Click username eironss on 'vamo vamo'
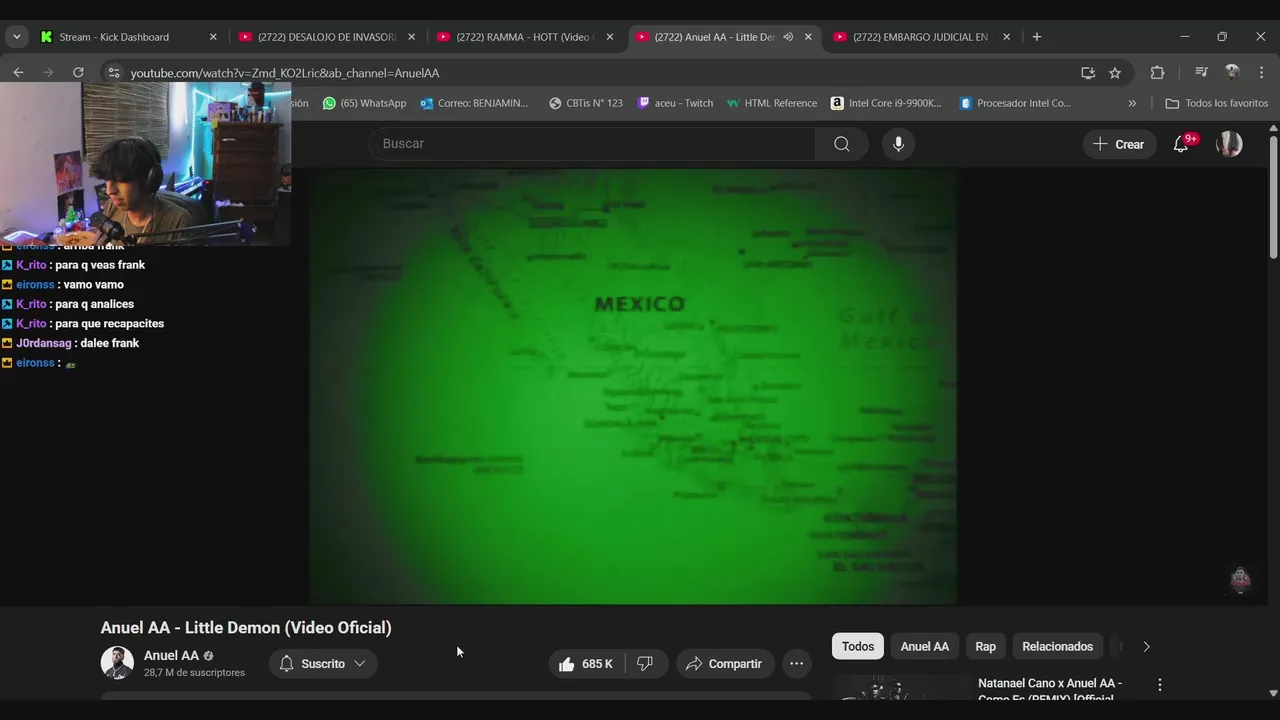The height and width of the screenshot is (720, 1280). click(x=35, y=285)
